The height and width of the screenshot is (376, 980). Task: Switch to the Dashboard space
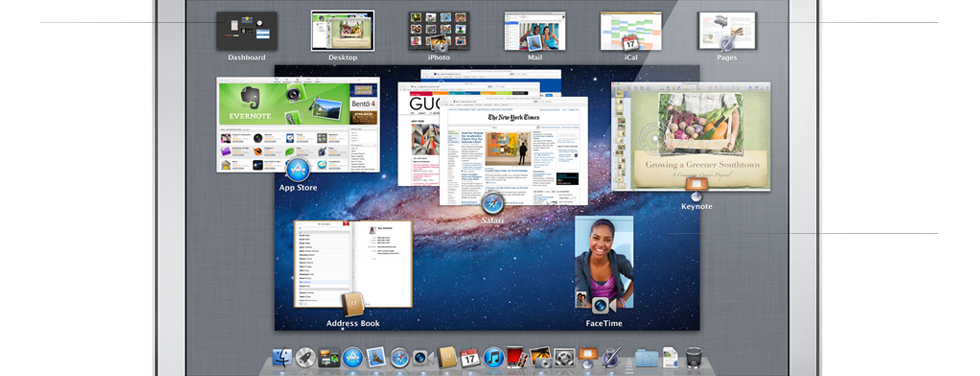247,31
